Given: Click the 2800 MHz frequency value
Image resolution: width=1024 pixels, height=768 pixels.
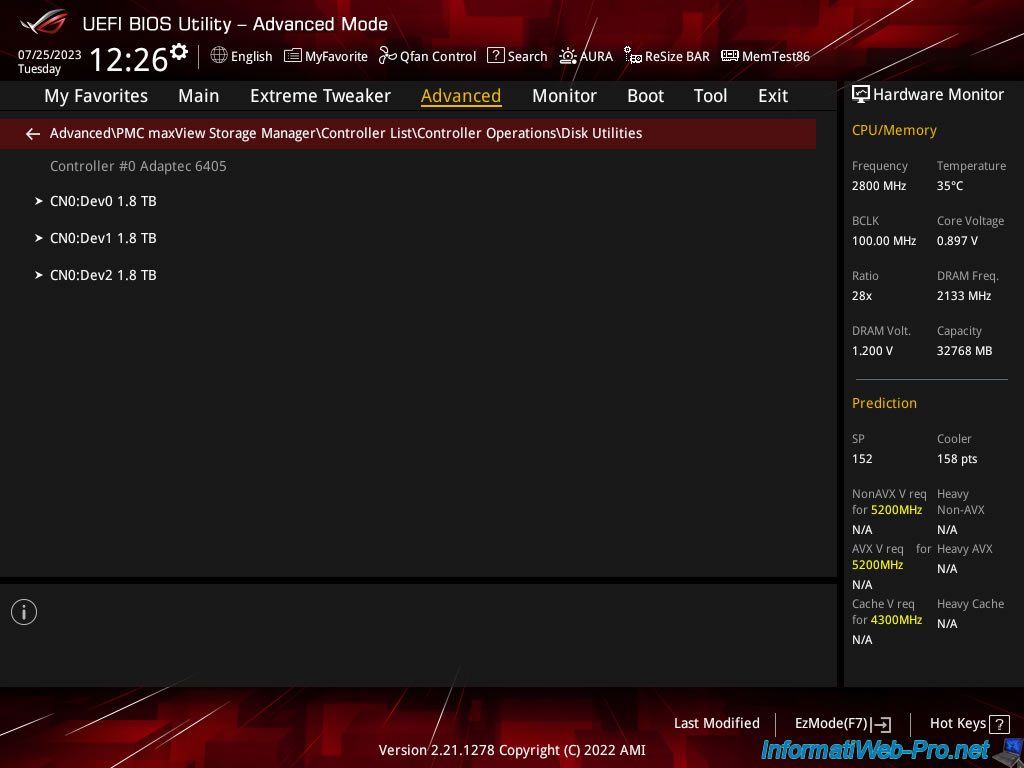Looking at the screenshot, I should point(878,185).
